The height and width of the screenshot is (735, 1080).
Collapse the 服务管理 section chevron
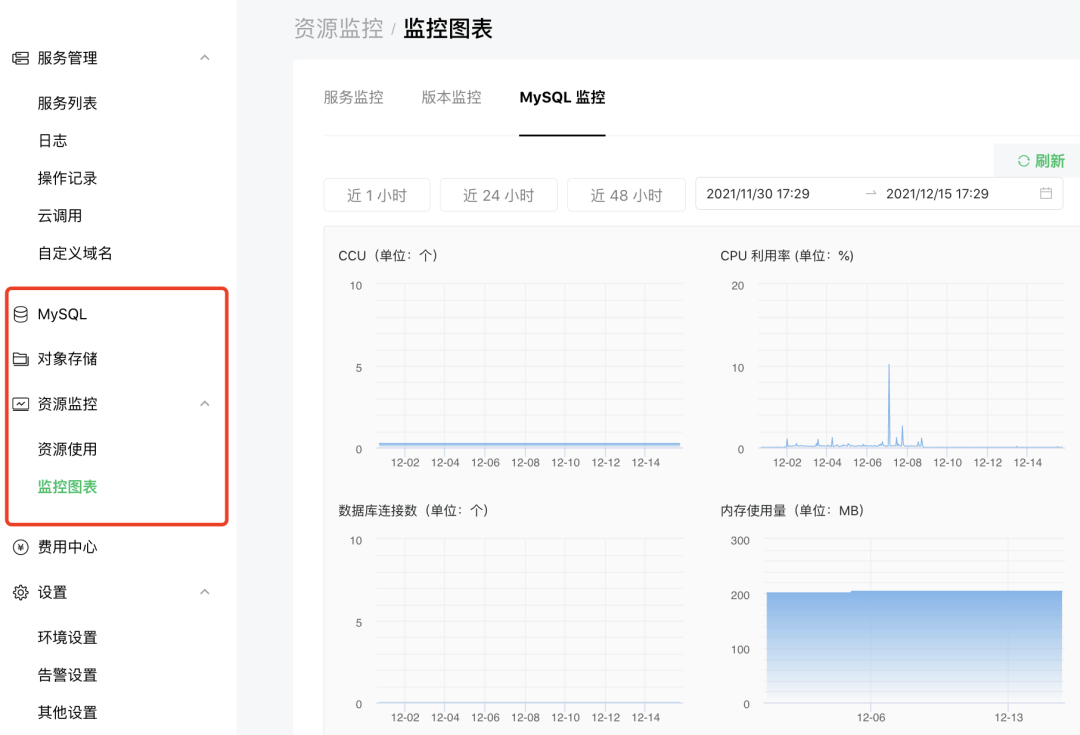205,58
